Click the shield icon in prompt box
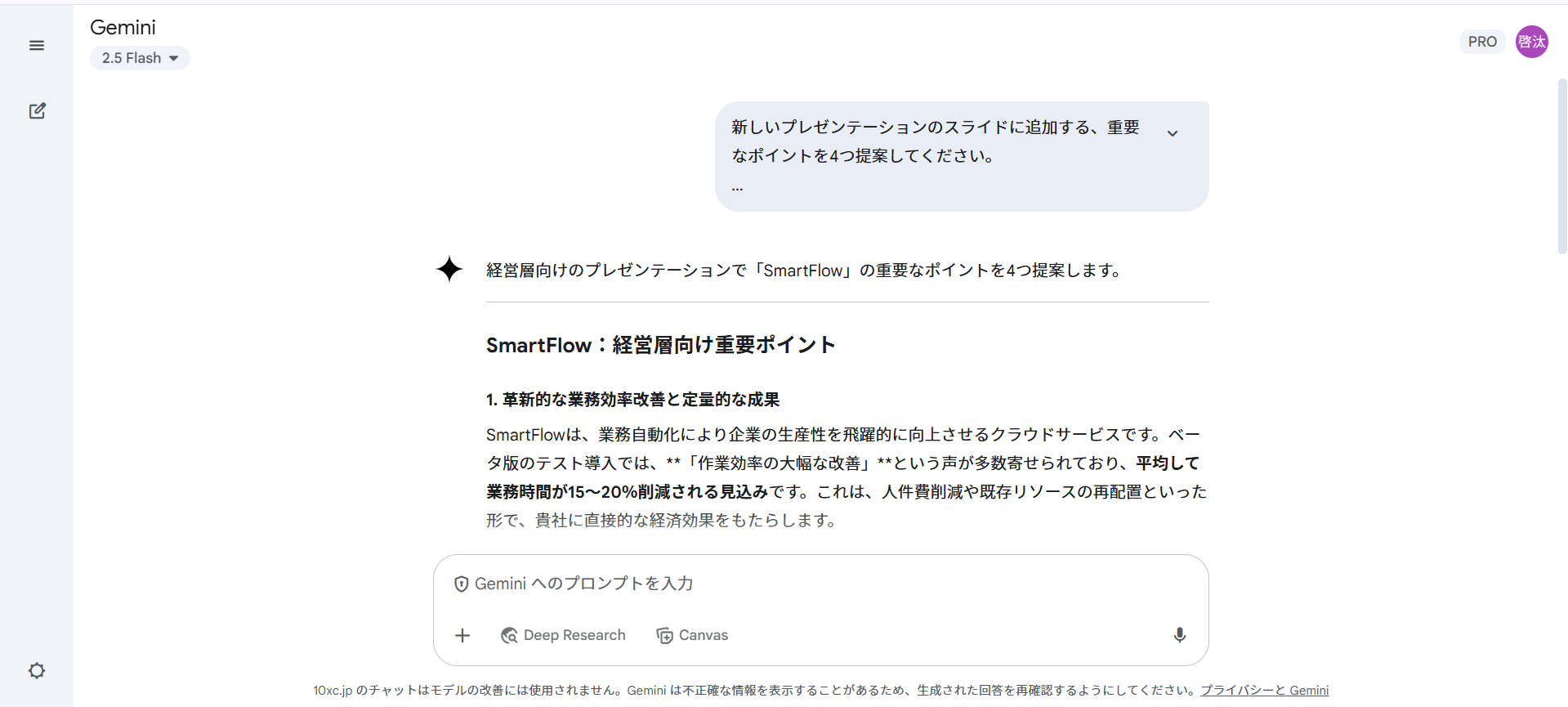Screen dimensions: 1568x707 coord(461,584)
